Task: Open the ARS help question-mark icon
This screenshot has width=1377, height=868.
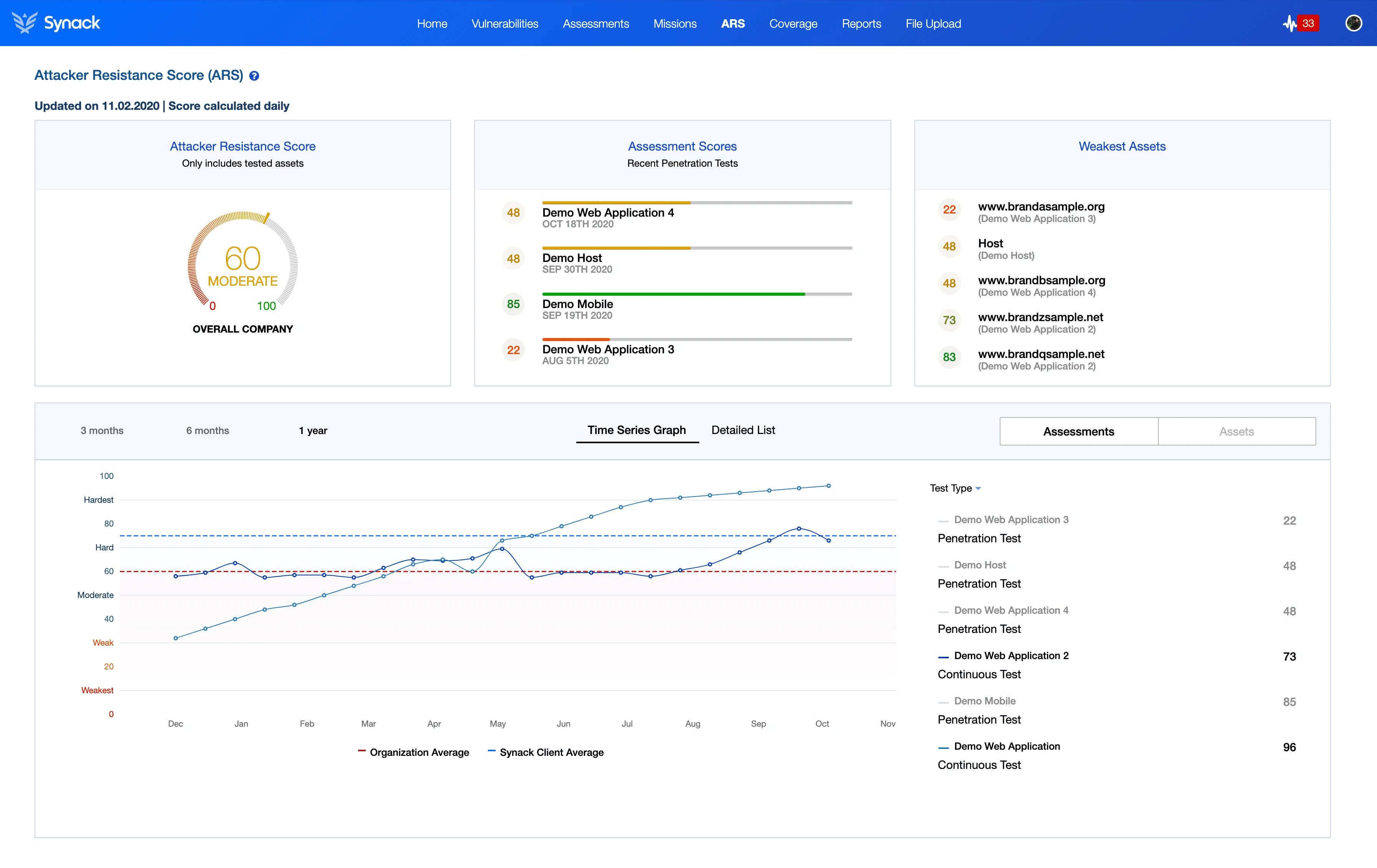Action: pyautogui.click(x=254, y=76)
